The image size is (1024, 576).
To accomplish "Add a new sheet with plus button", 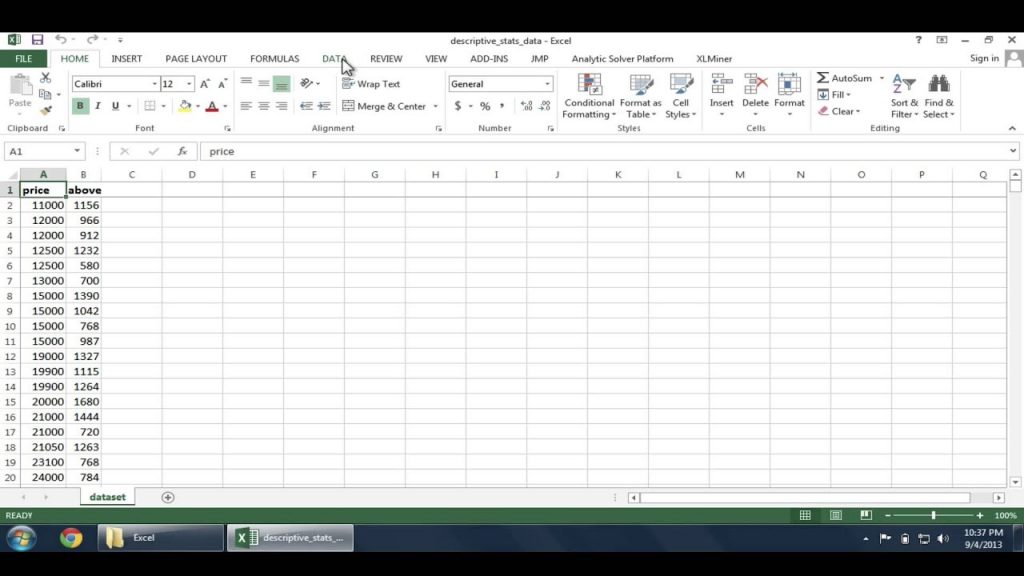I will coord(168,497).
